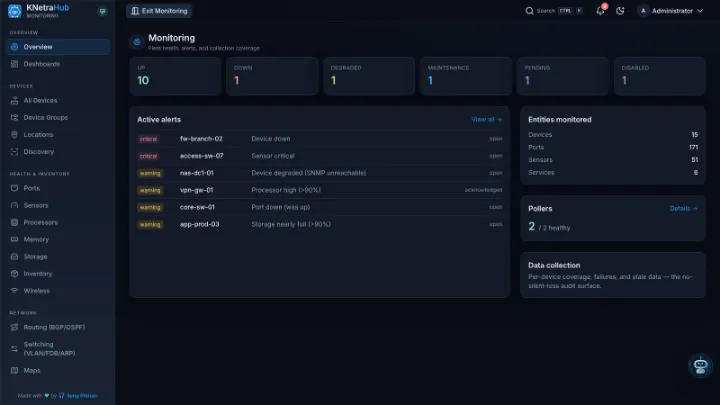Click the KNetraHub logo icon
720x405 pixels.
(x=15, y=11)
